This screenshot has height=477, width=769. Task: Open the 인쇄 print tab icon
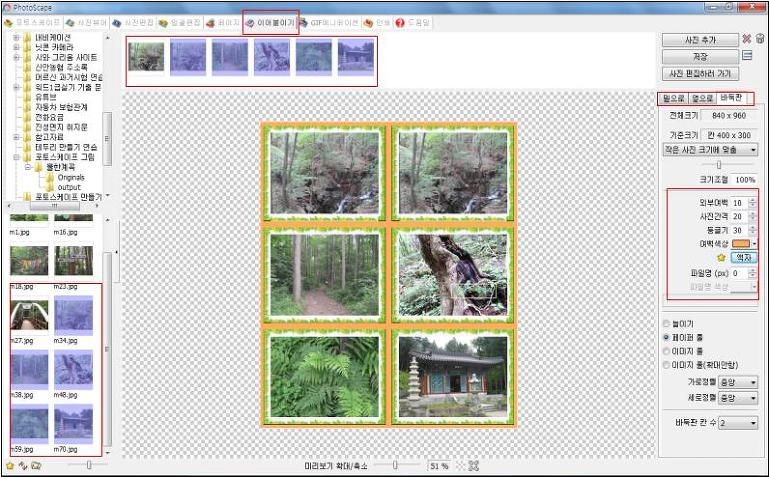368,23
